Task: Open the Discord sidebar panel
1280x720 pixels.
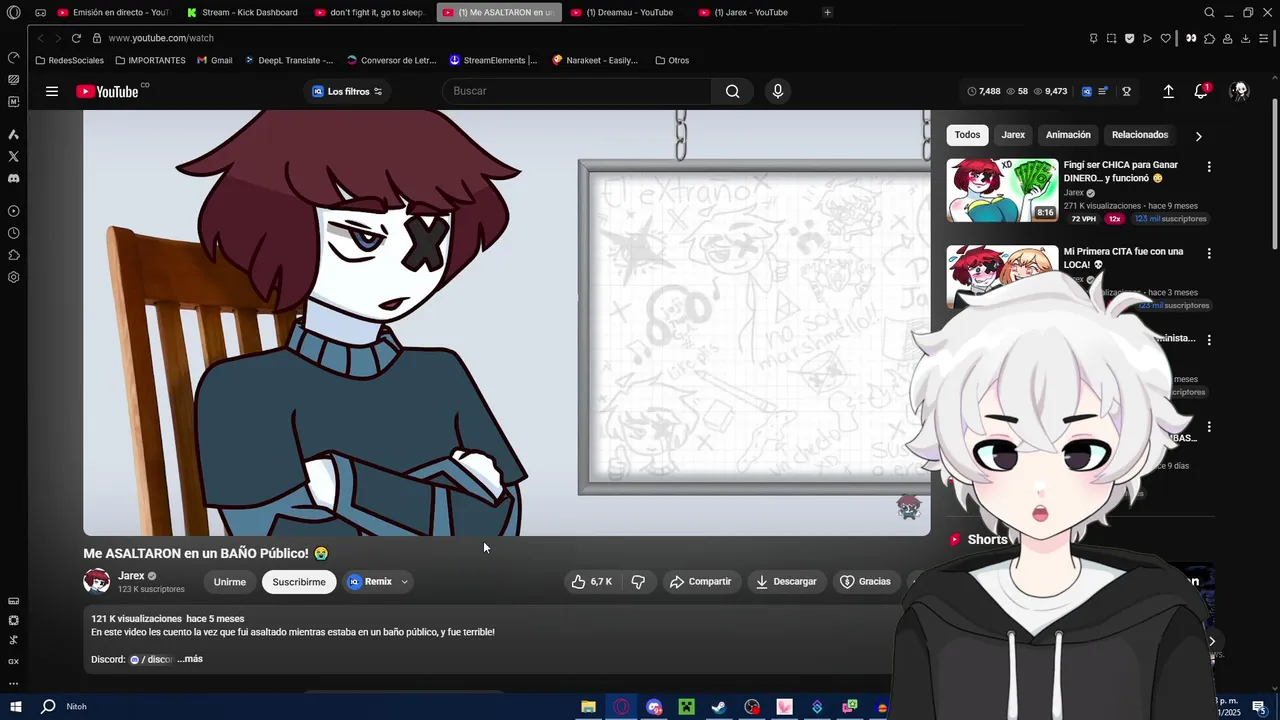Action: coord(13,178)
